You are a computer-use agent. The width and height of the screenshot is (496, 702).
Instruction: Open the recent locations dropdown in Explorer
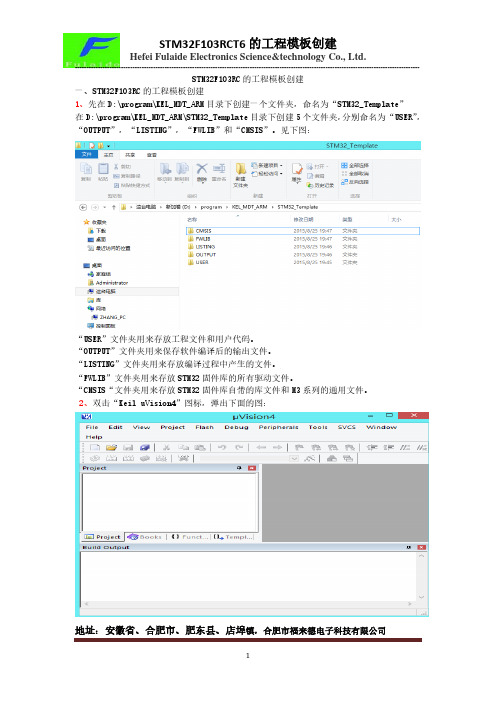(x=105, y=207)
